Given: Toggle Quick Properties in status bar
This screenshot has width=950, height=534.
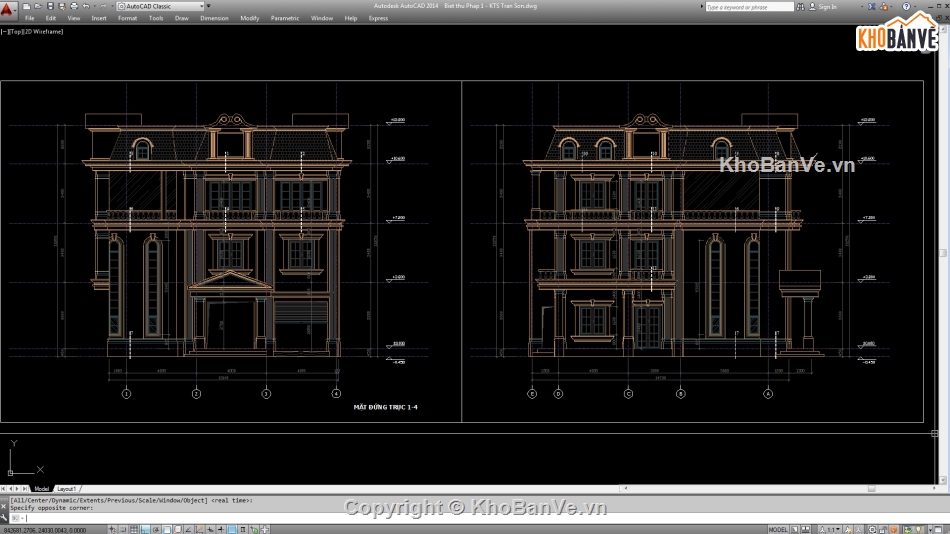Looking at the screenshot, I should click(x=243, y=530).
